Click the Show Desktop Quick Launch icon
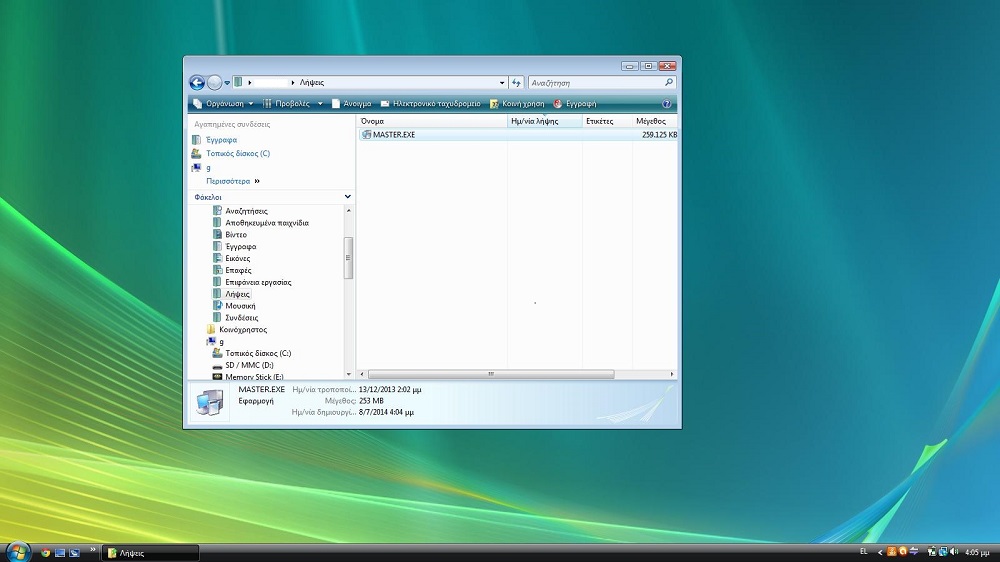The height and width of the screenshot is (562, 1000). (60, 553)
